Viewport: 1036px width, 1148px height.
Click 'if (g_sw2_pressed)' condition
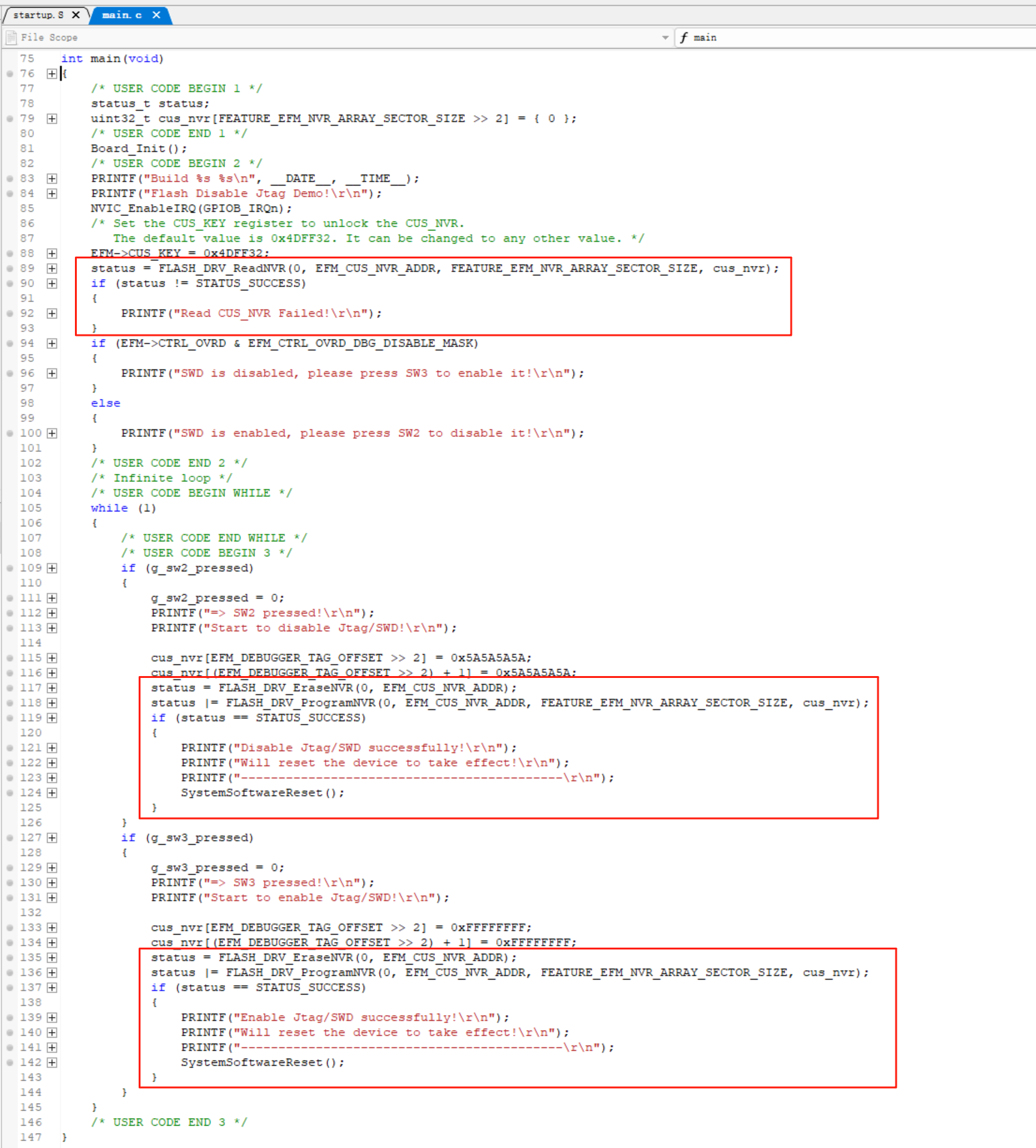pos(187,568)
